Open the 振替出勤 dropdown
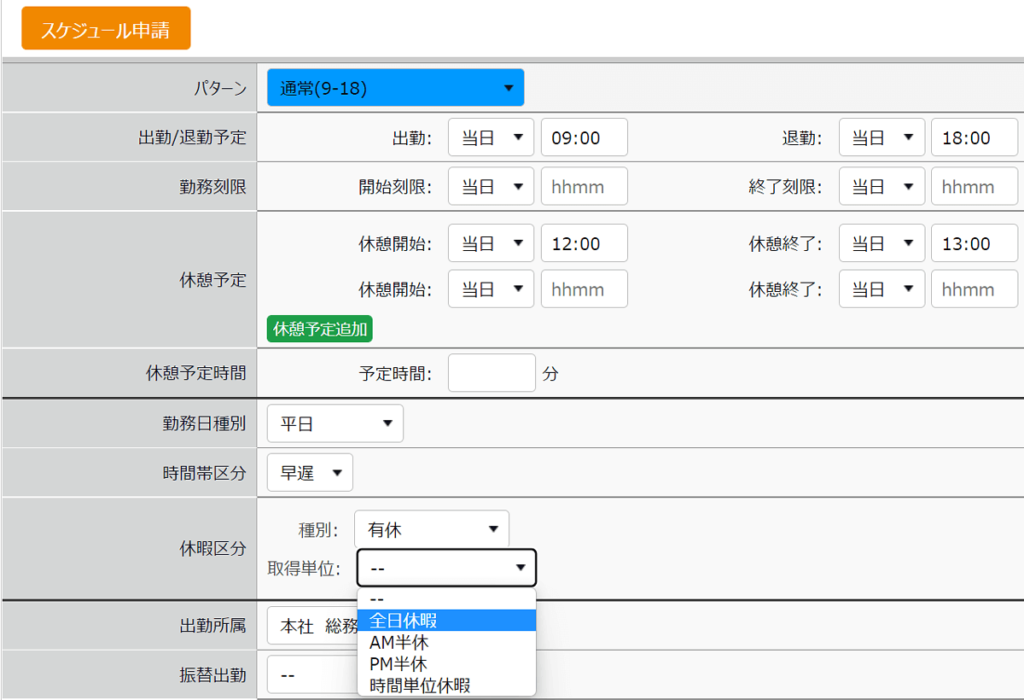Screen dimensions: 1024x700 [310, 676]
